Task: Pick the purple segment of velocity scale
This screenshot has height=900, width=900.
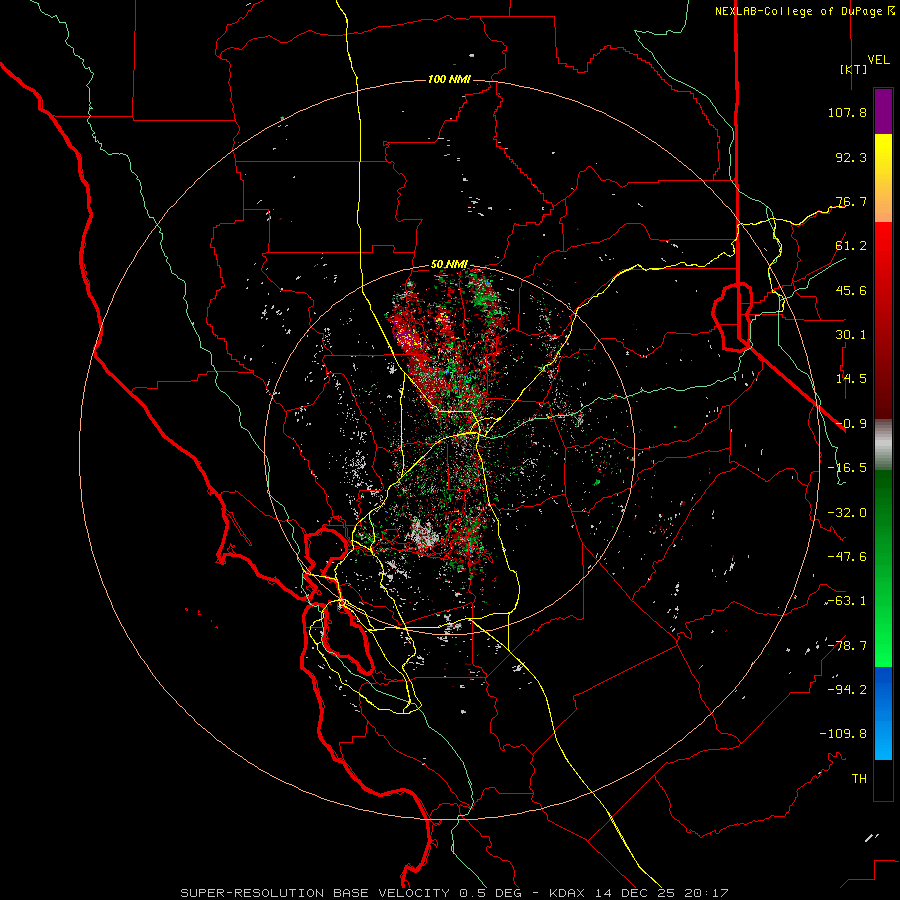Action: (x=883, y=112)
